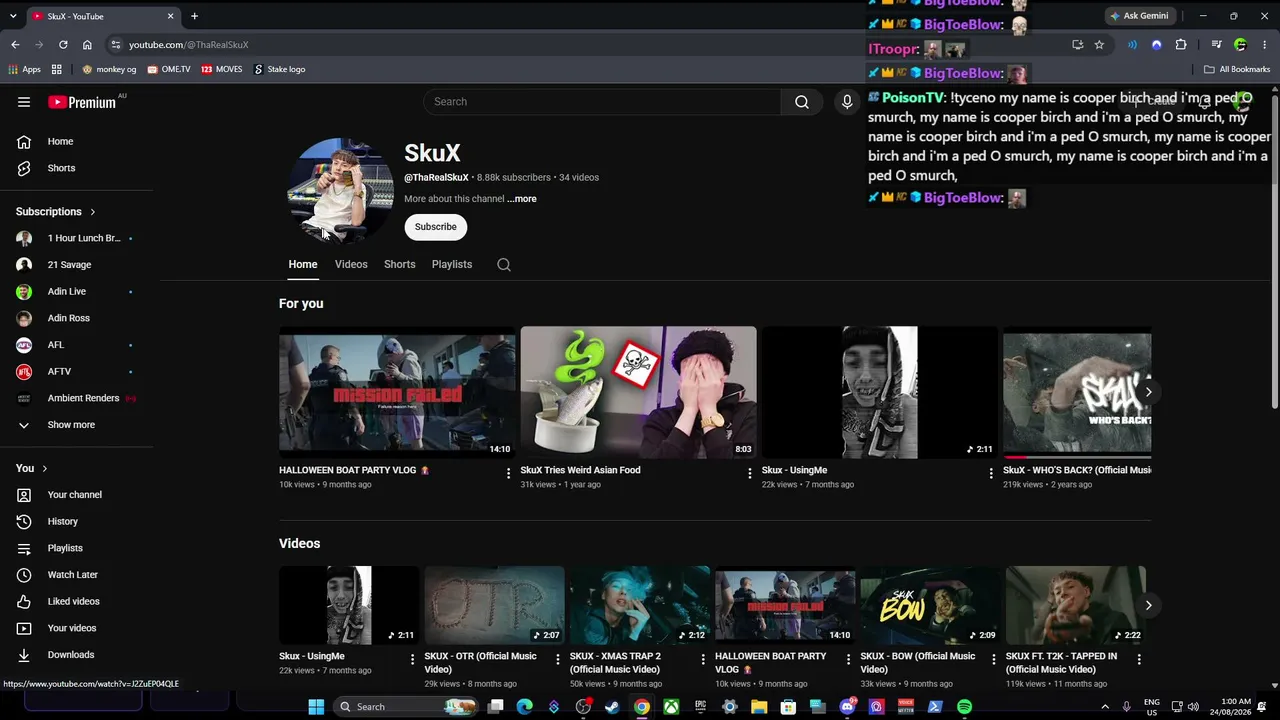The width and height of the screenshot is (1280, 720).
Task: Expand channel description with ...more
Action: pos(522,199)
